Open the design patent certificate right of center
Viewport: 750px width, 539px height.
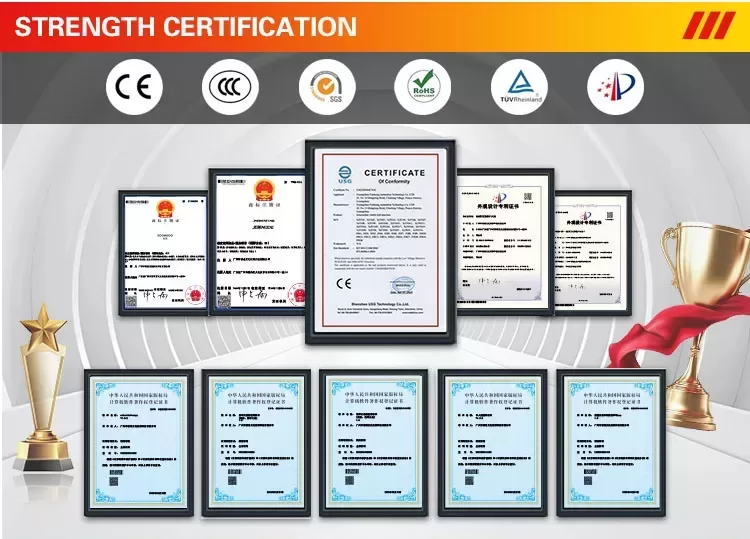[x=504, y=242]
